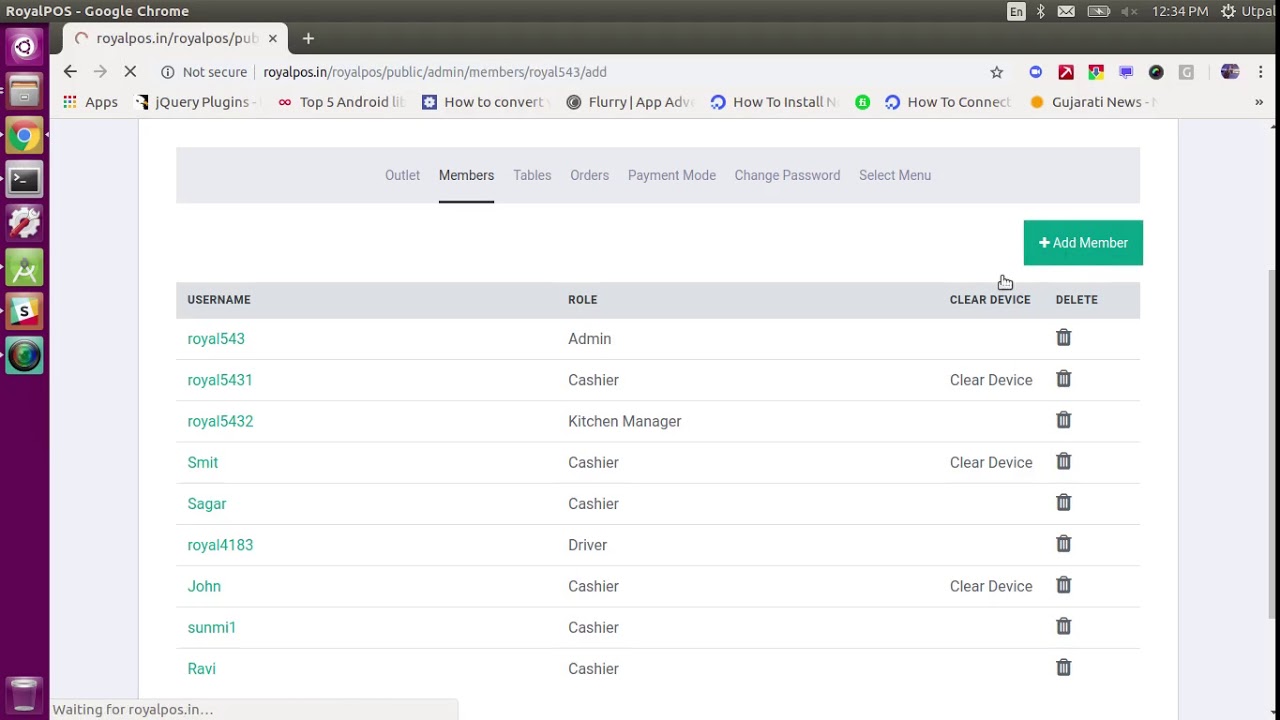Open the royal5432 member link
The image size is (1280, 720).
[x=220, y=421]
